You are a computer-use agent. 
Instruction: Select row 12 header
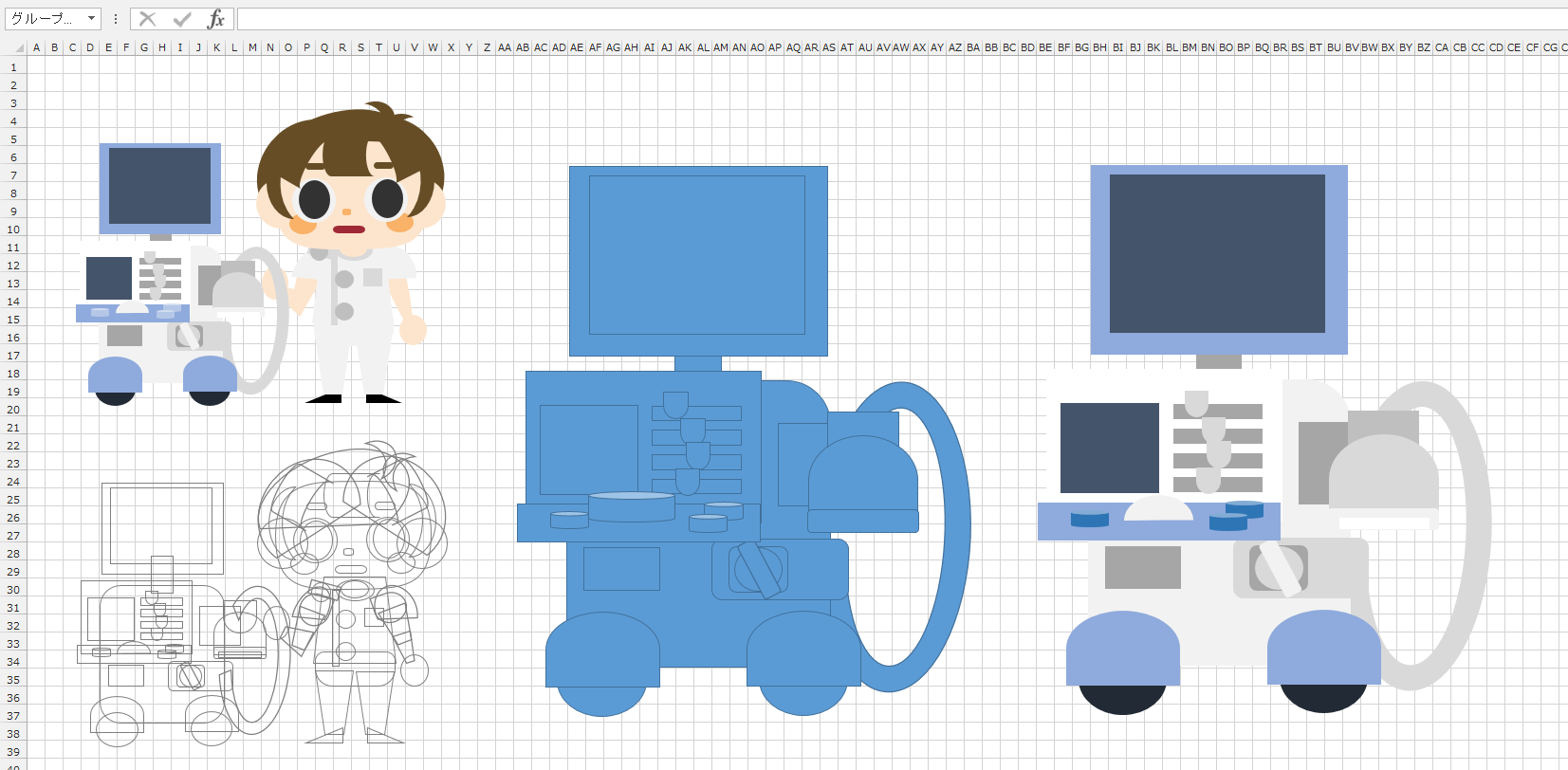pos(13,266)
